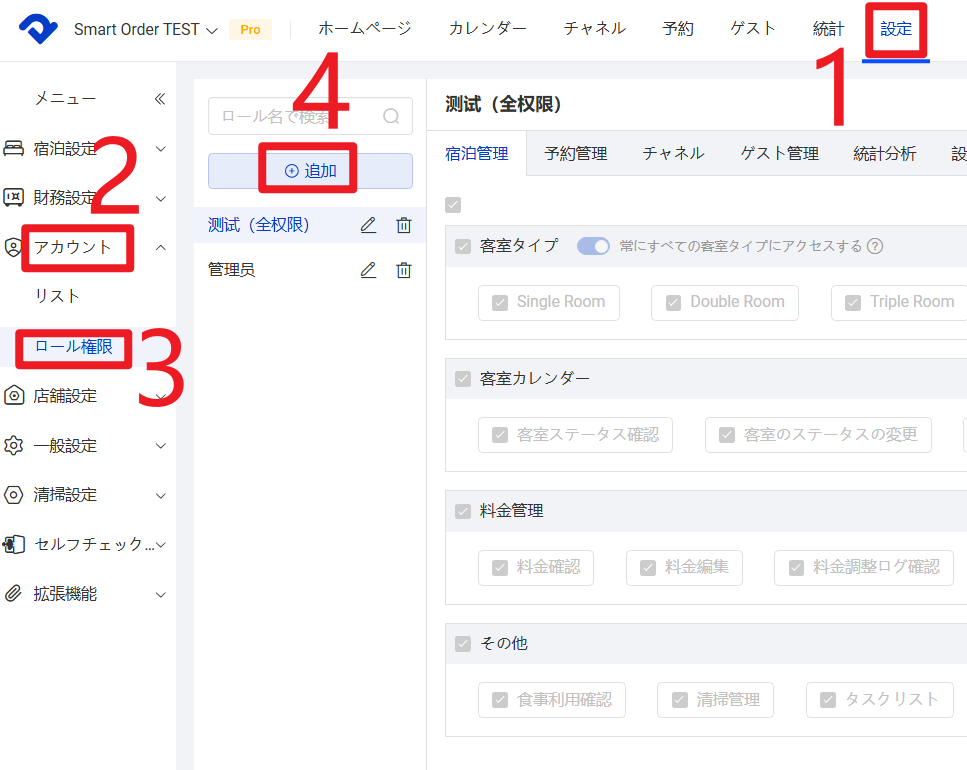The height and width of the screenshot is (770, 967).
Task: Select the 管理员 role in list
Action: coord(231,270)
